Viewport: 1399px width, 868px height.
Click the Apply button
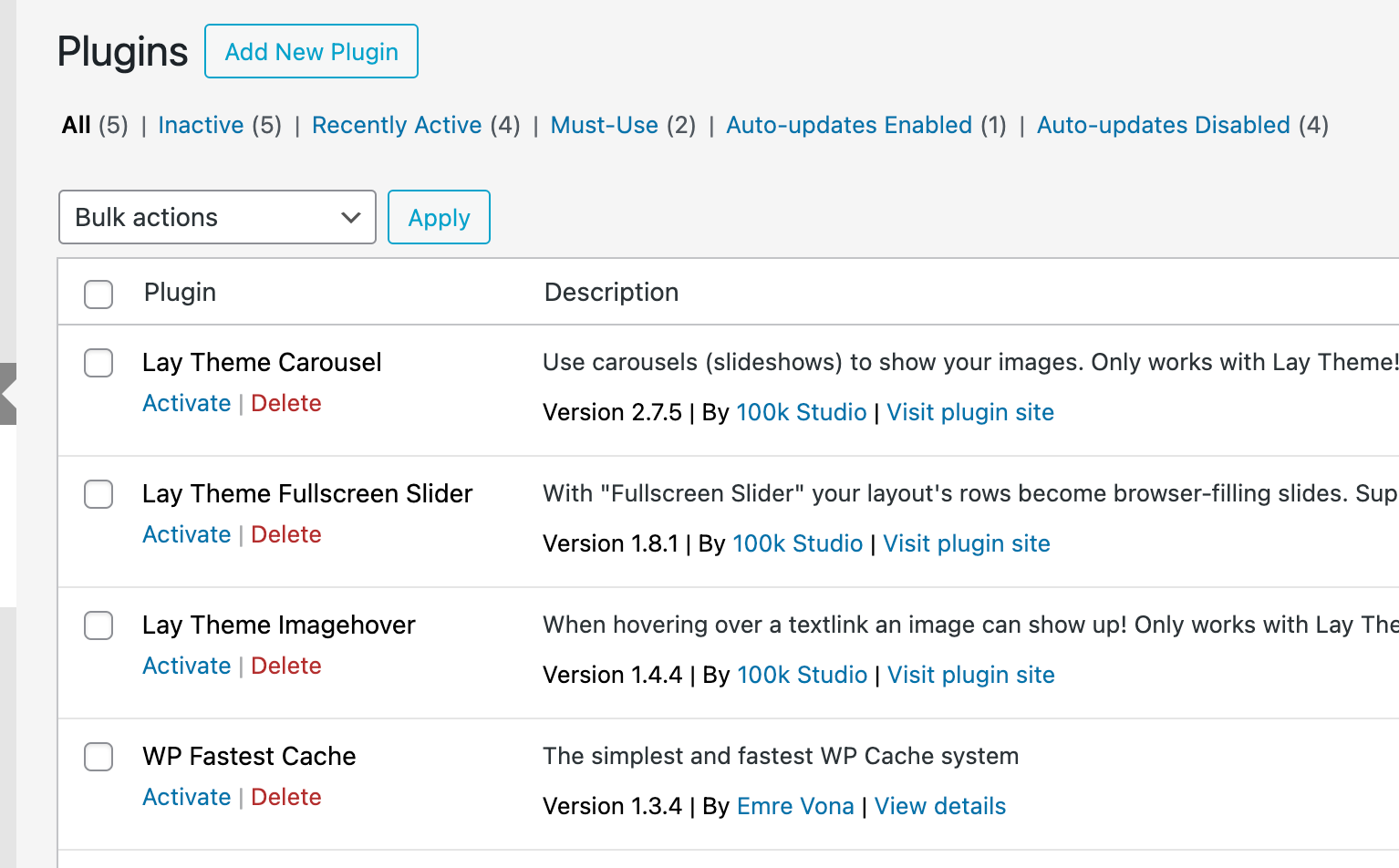tap(439, 217)
